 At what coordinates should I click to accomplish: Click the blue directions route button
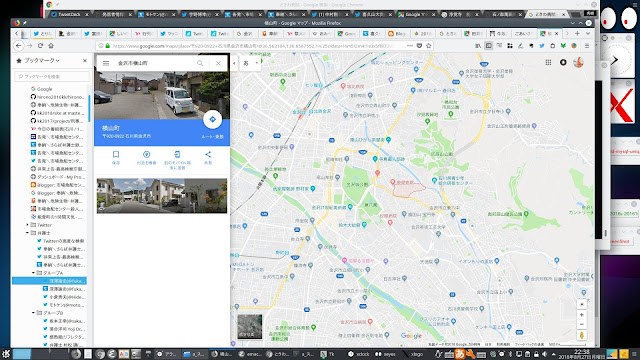pos(212,119)
